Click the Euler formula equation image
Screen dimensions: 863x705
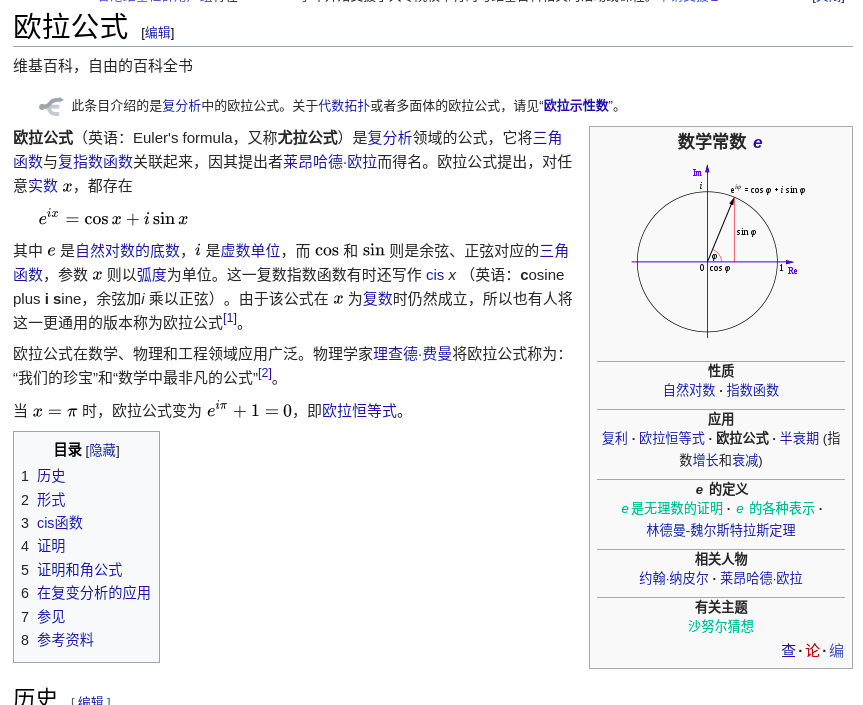pyautogui.click(x=113, y=218)
